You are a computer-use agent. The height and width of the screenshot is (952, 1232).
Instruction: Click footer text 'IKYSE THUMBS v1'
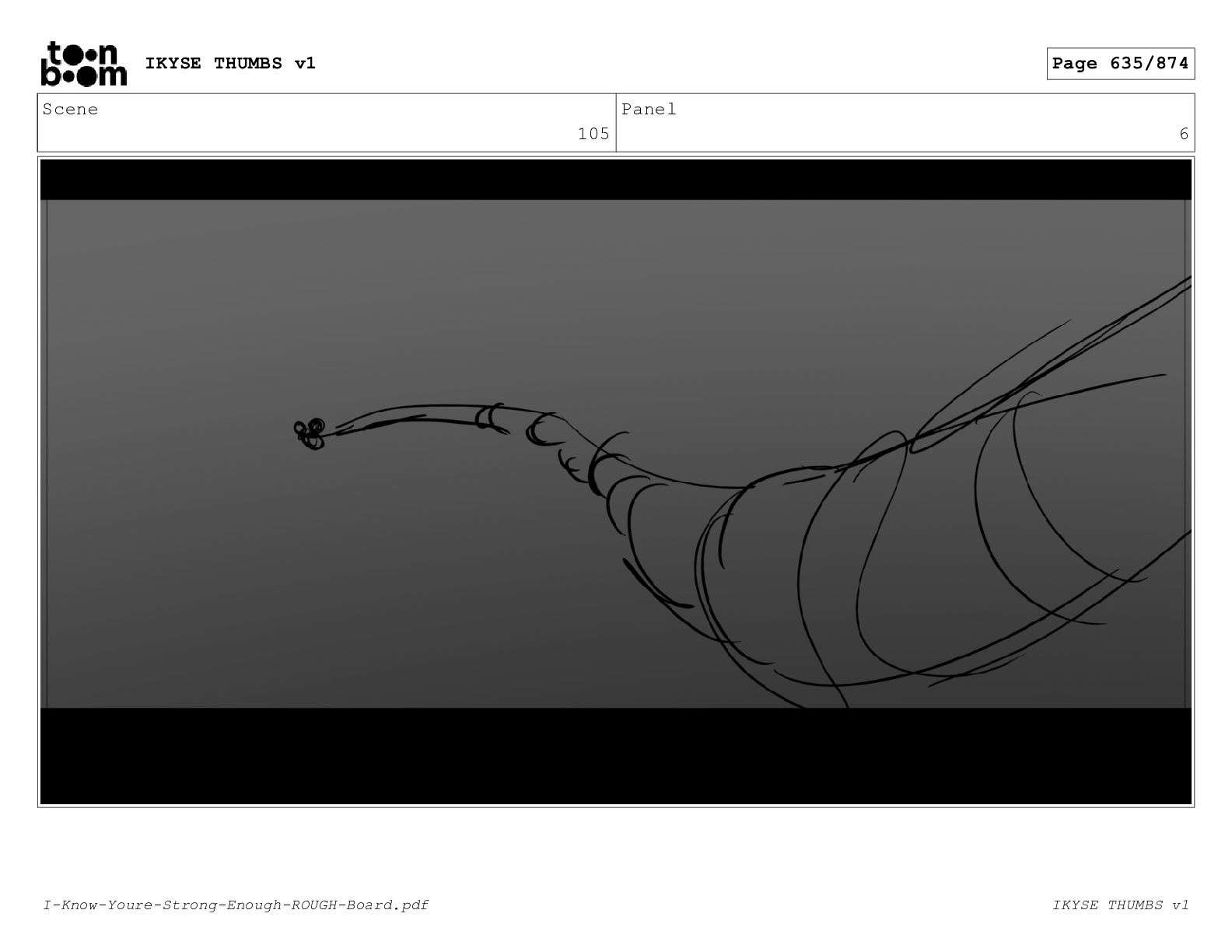[x=1121, y=905]
